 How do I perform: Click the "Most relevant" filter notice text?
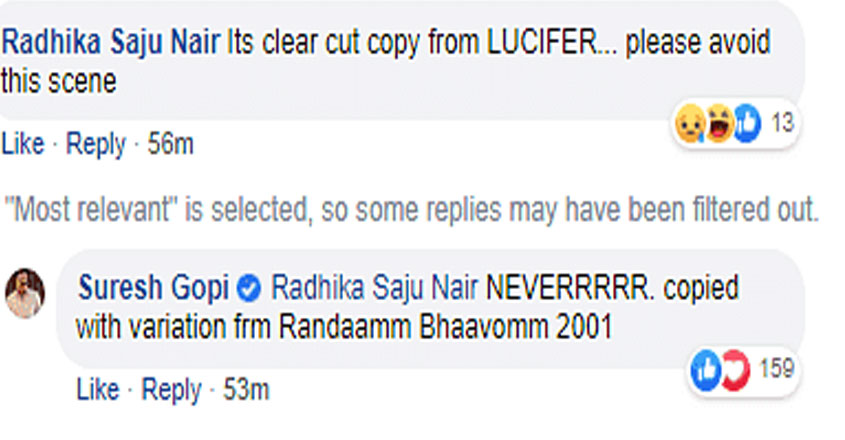tap(411, 209)
